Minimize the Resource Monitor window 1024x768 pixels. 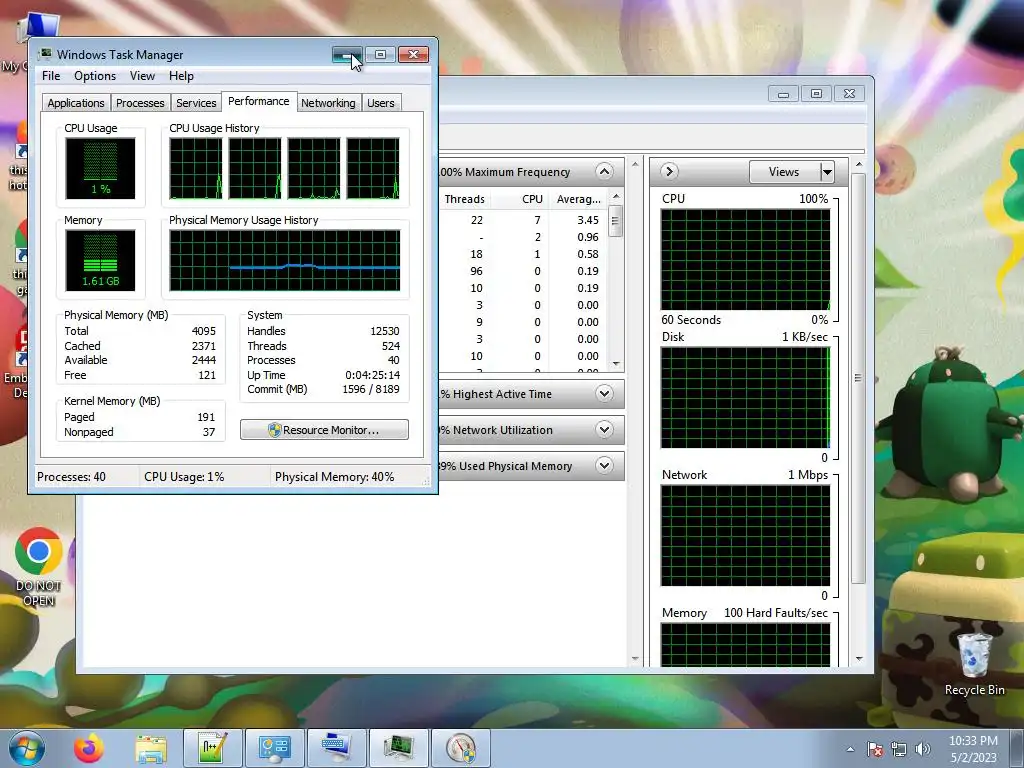click(783, 93)
